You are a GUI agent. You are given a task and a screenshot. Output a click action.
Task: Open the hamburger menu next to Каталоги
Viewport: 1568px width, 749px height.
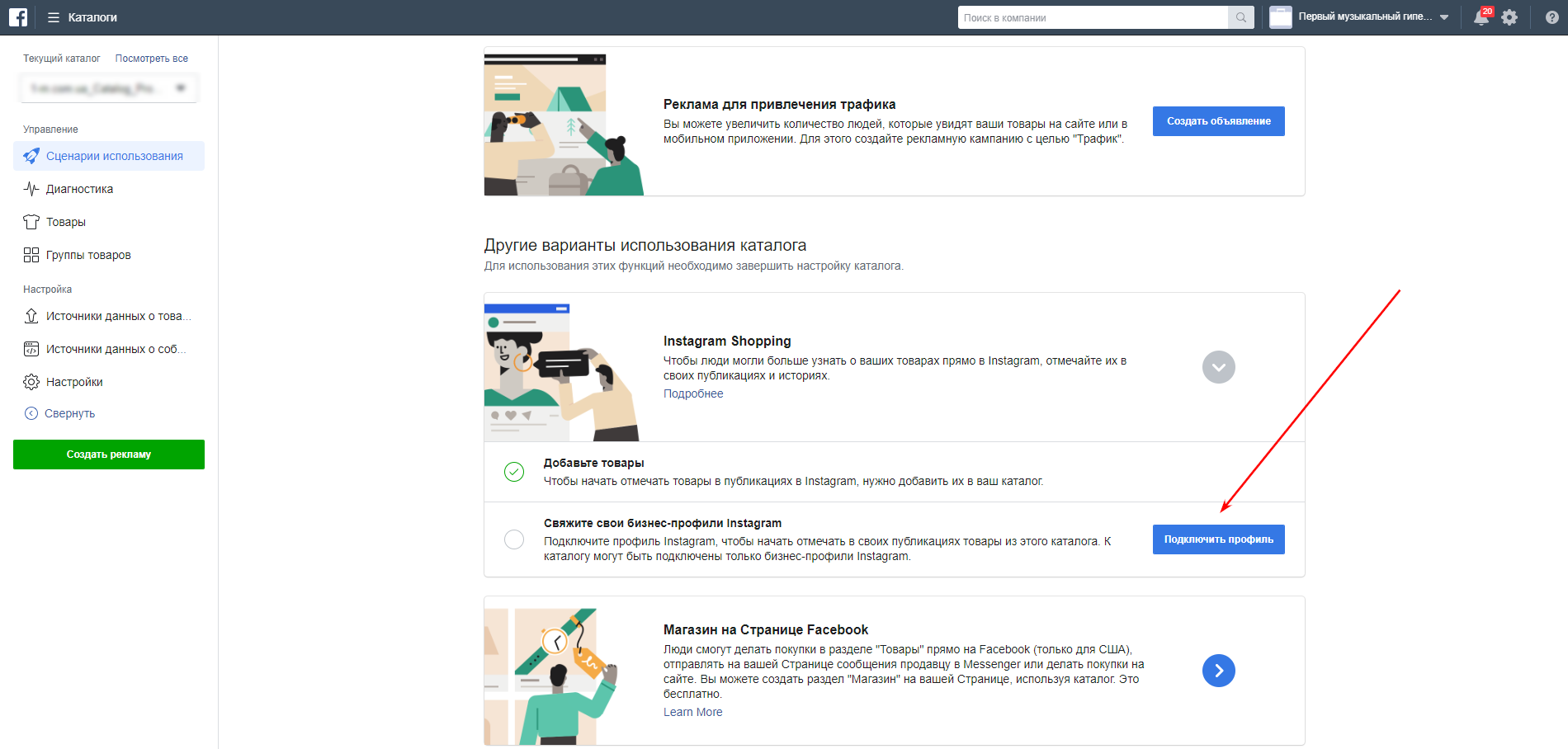[x=54, y=17]
